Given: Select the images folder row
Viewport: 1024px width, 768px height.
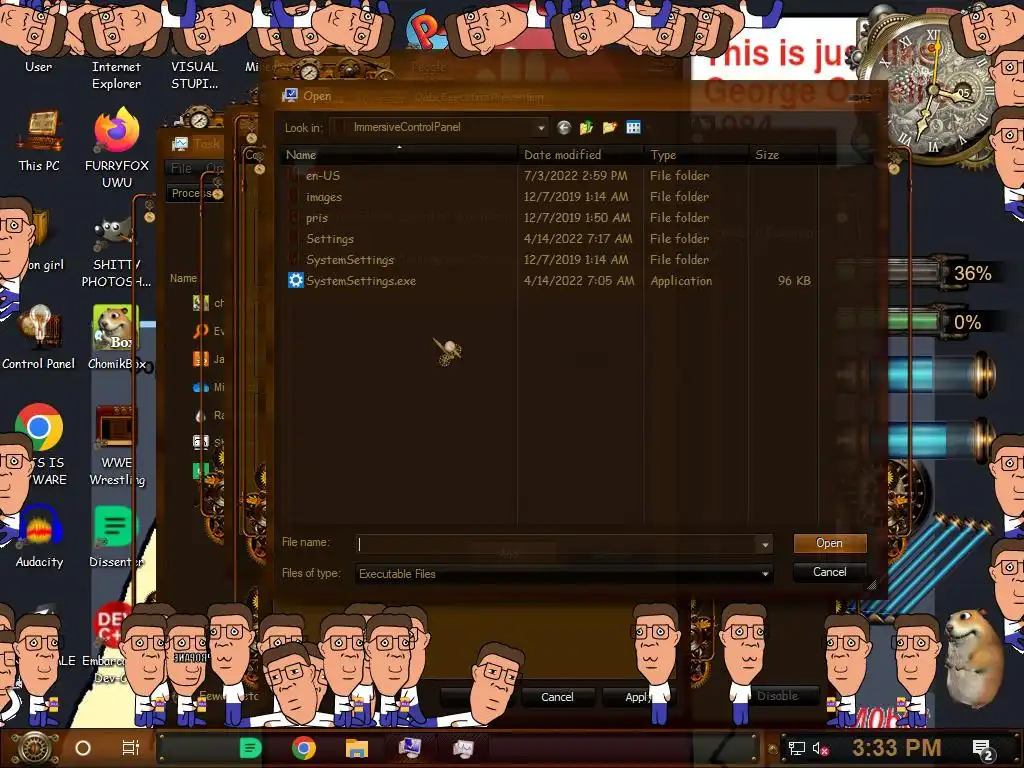Looking at the screenshot, I should [x=323, y=197].
